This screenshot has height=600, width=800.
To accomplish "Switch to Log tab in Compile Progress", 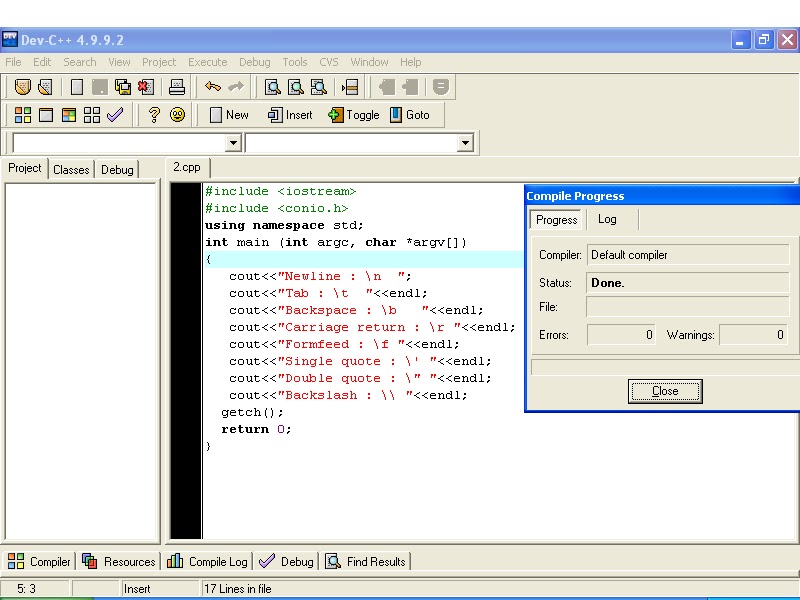I will (x=607, y=219).
